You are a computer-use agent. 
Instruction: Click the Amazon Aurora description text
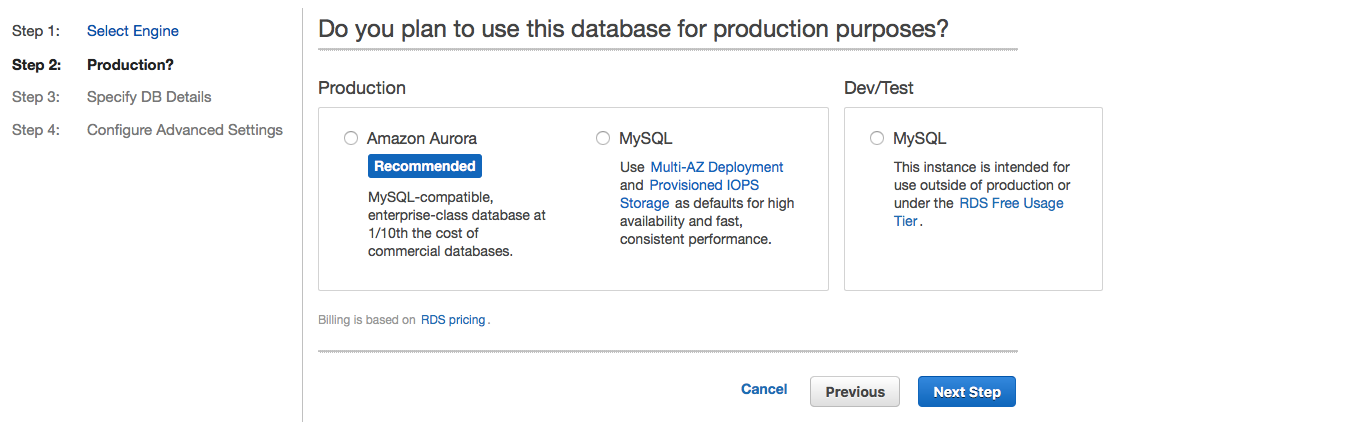pyautogui.click(x=457, y=224)
